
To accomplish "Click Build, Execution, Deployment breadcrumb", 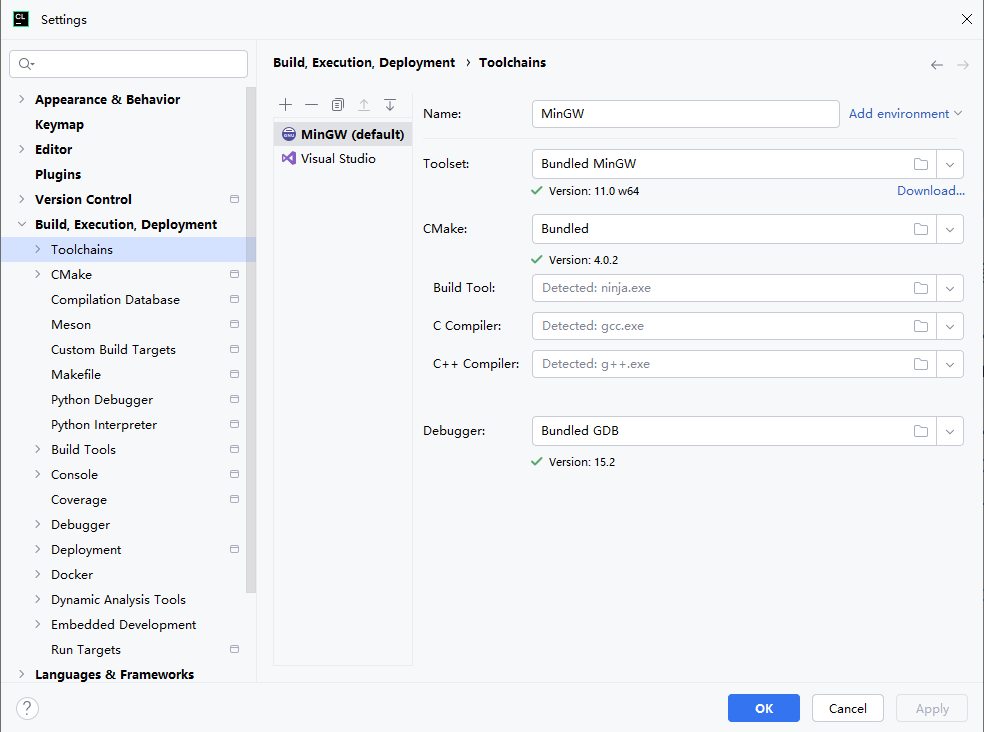I will coord(364,63).
